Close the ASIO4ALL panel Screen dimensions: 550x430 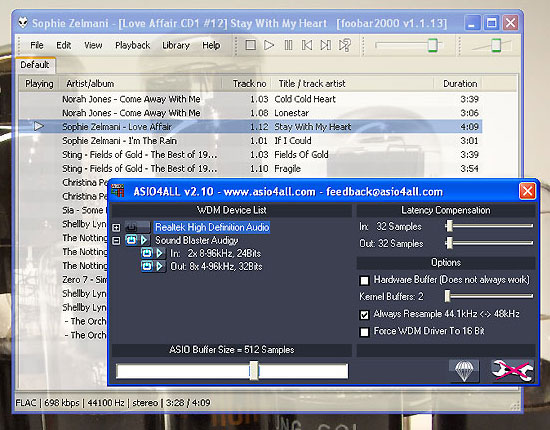tap(527, 191)
